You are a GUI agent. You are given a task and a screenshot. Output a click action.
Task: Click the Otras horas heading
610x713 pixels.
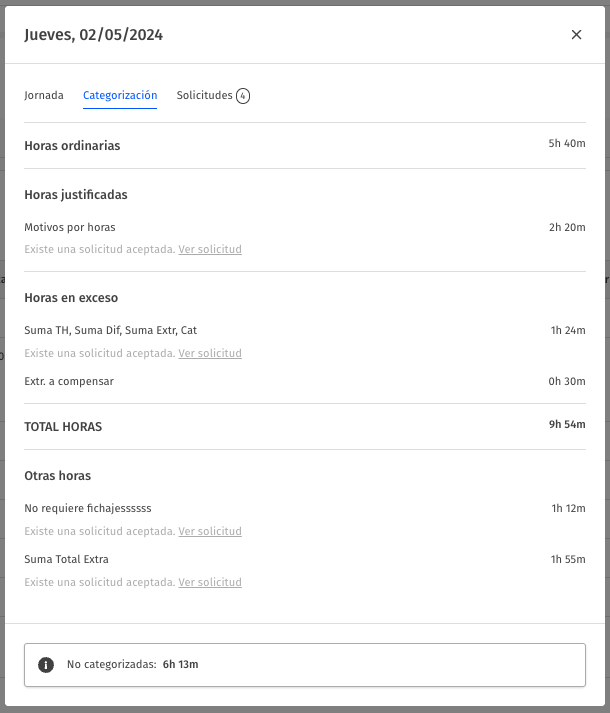tap(58, 476)
